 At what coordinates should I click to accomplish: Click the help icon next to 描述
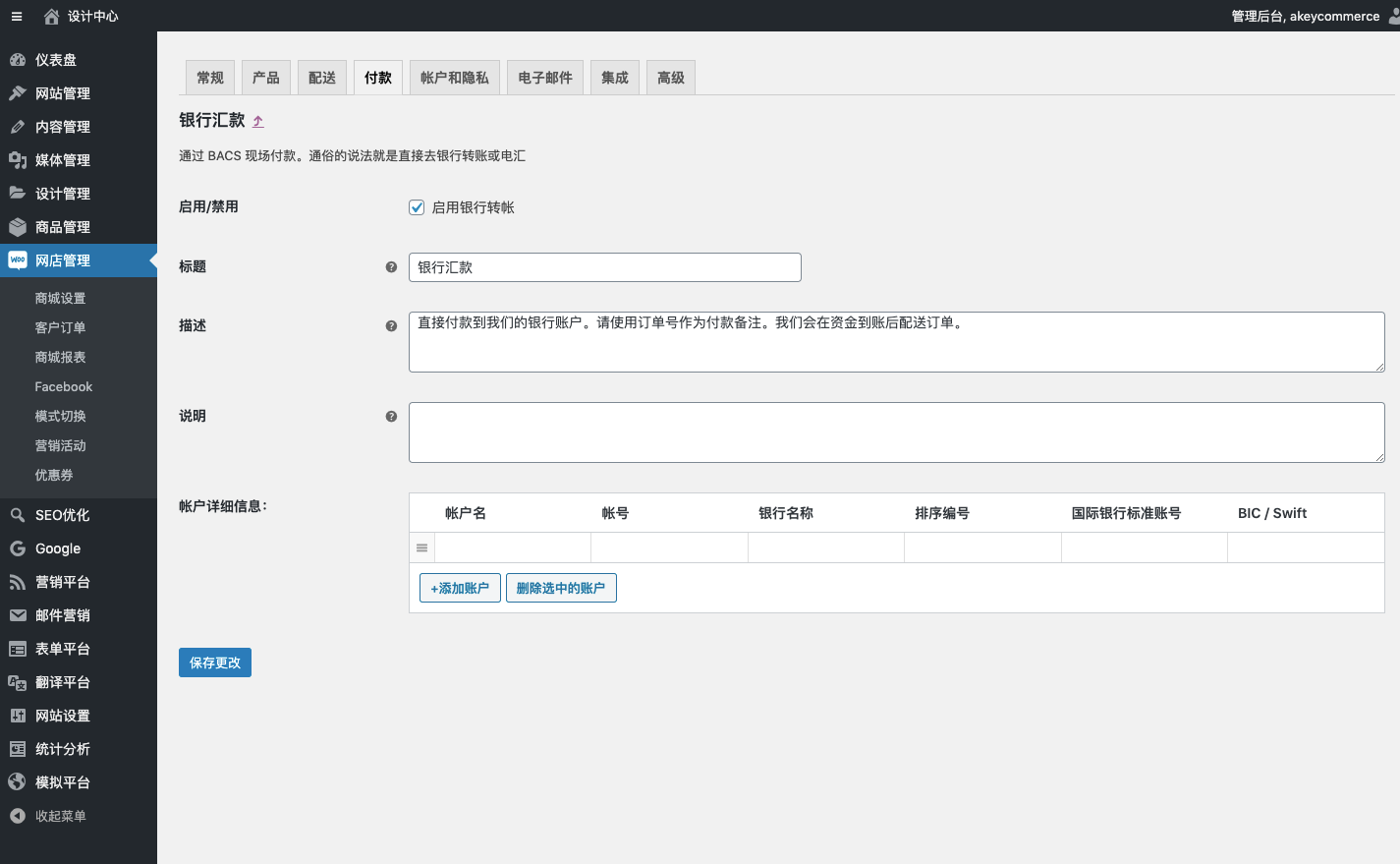point(391,326)
